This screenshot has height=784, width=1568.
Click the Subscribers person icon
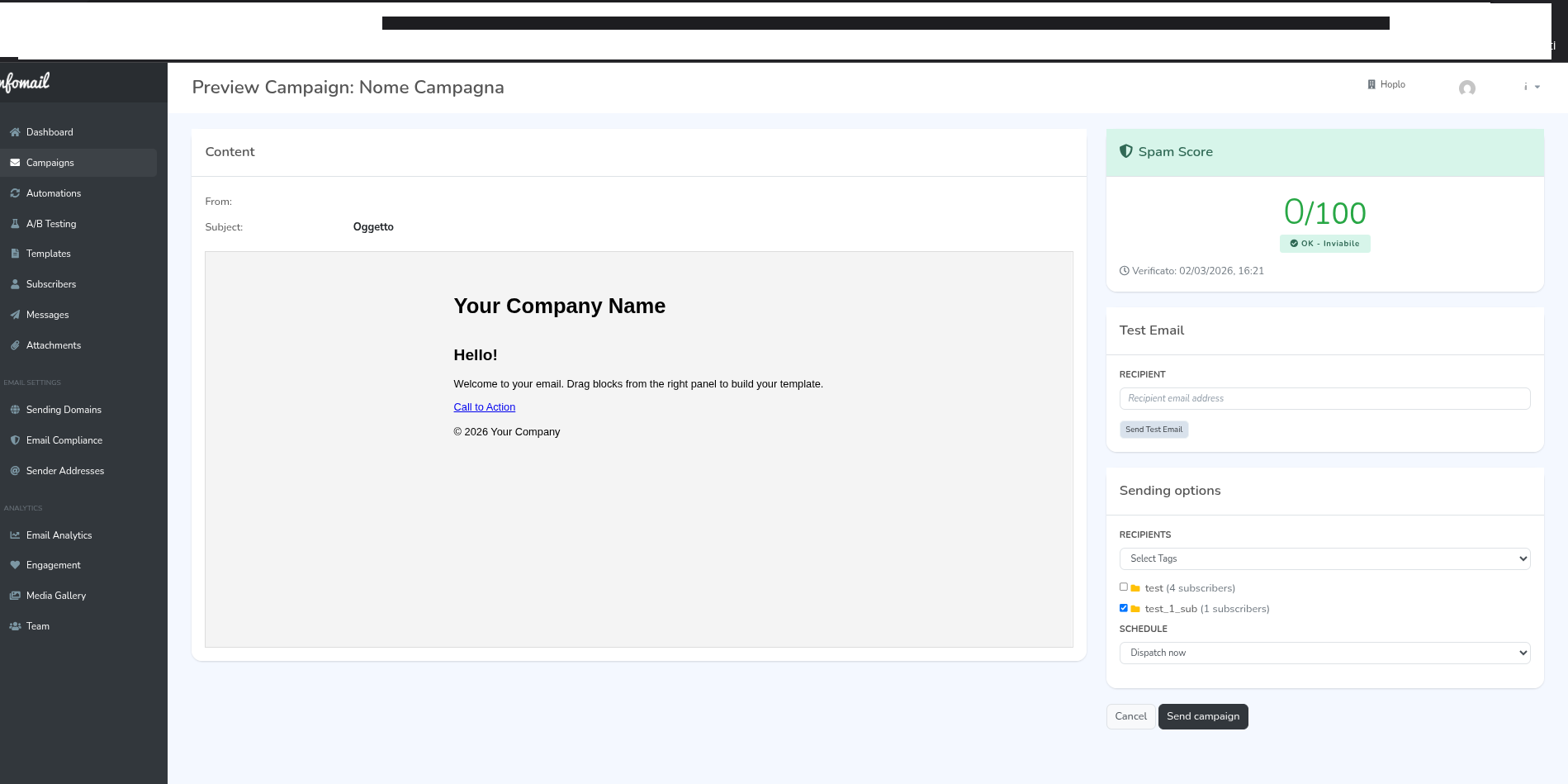coord(15,284)
